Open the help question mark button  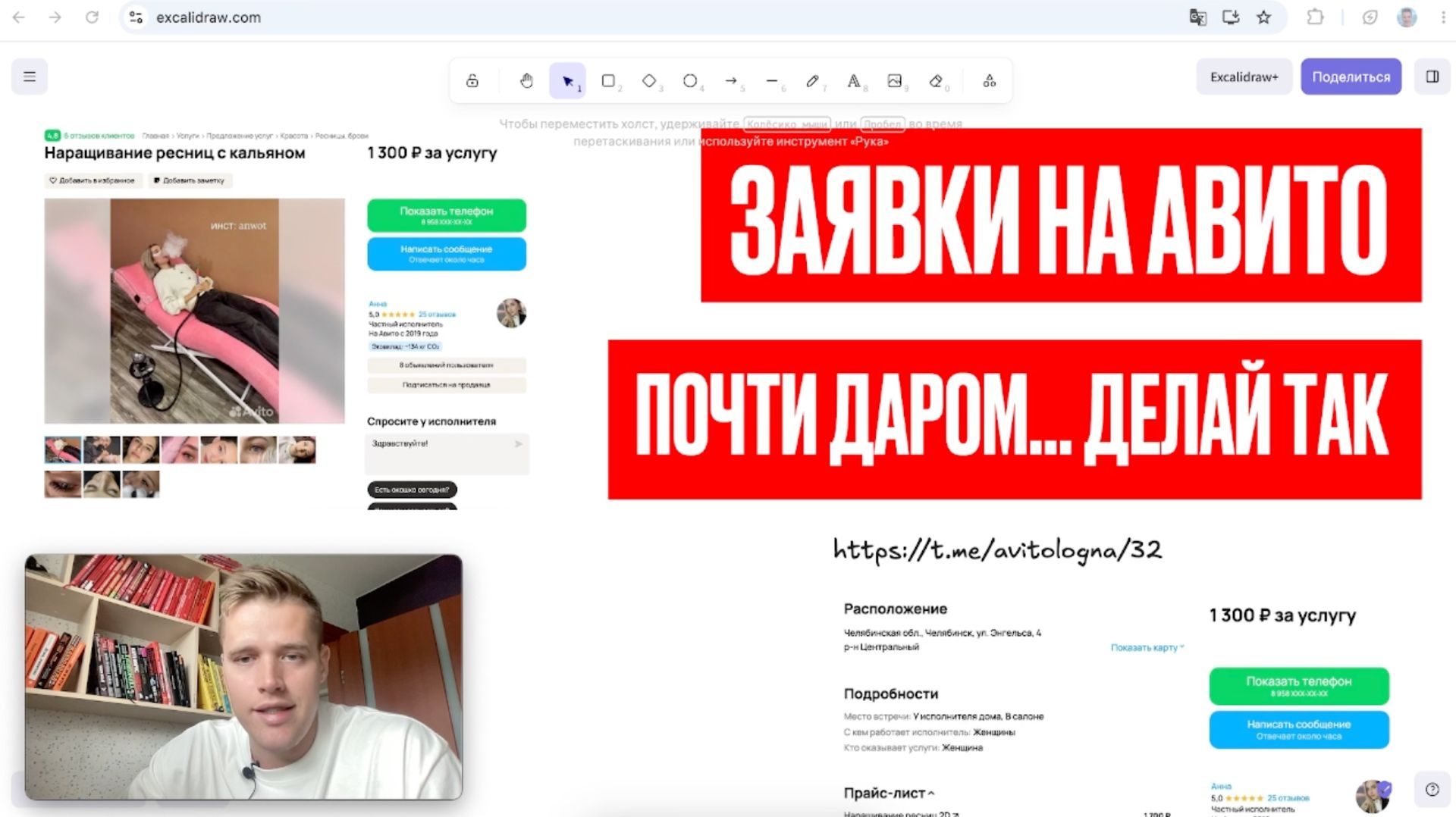point(1432,790)
